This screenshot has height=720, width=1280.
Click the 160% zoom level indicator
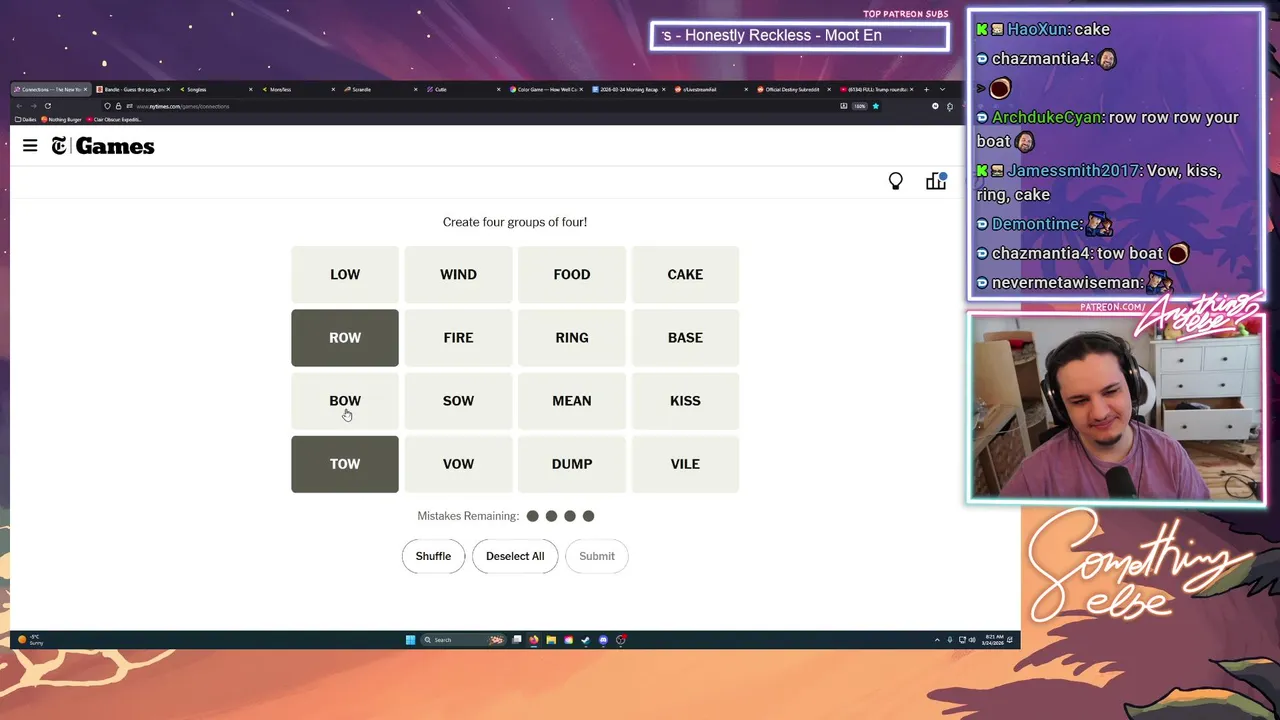[x=859, y=106]
